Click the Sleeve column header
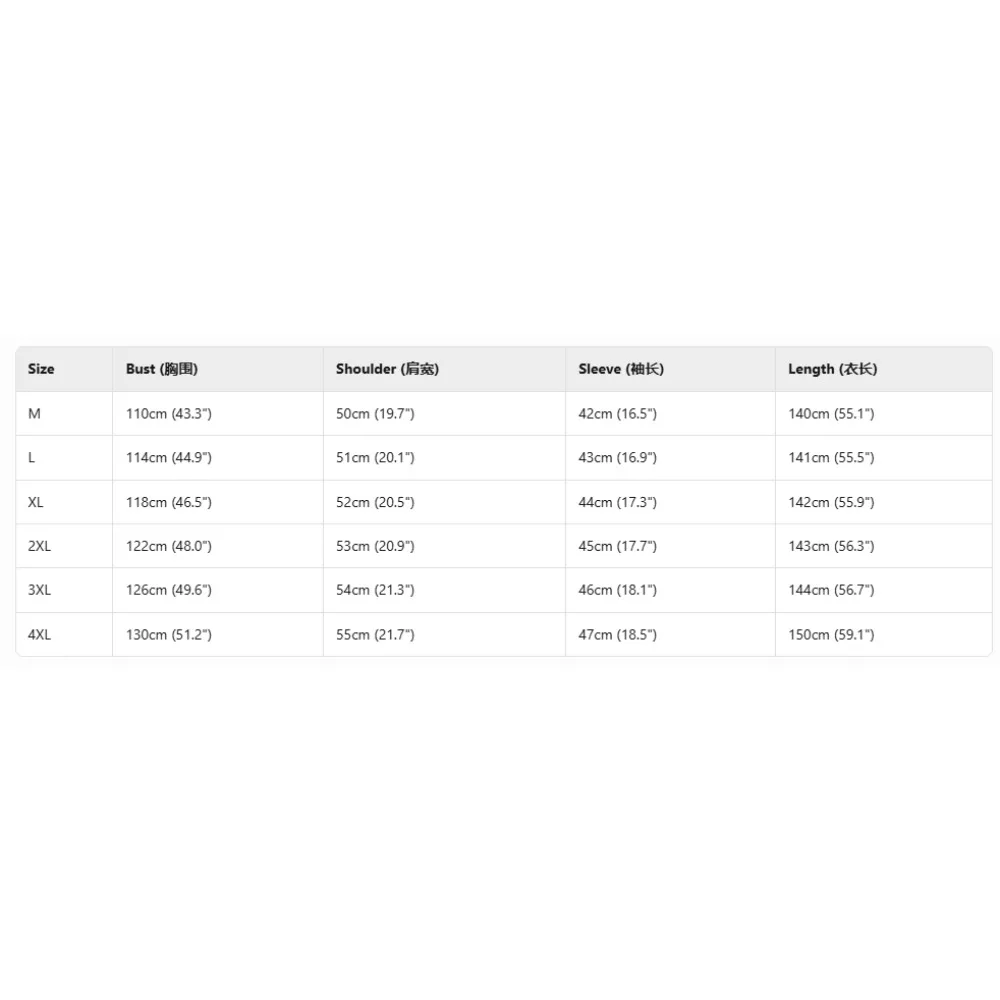Image resolution: width=1000 pixels, height=1000 pixels. tap(620, 369)
